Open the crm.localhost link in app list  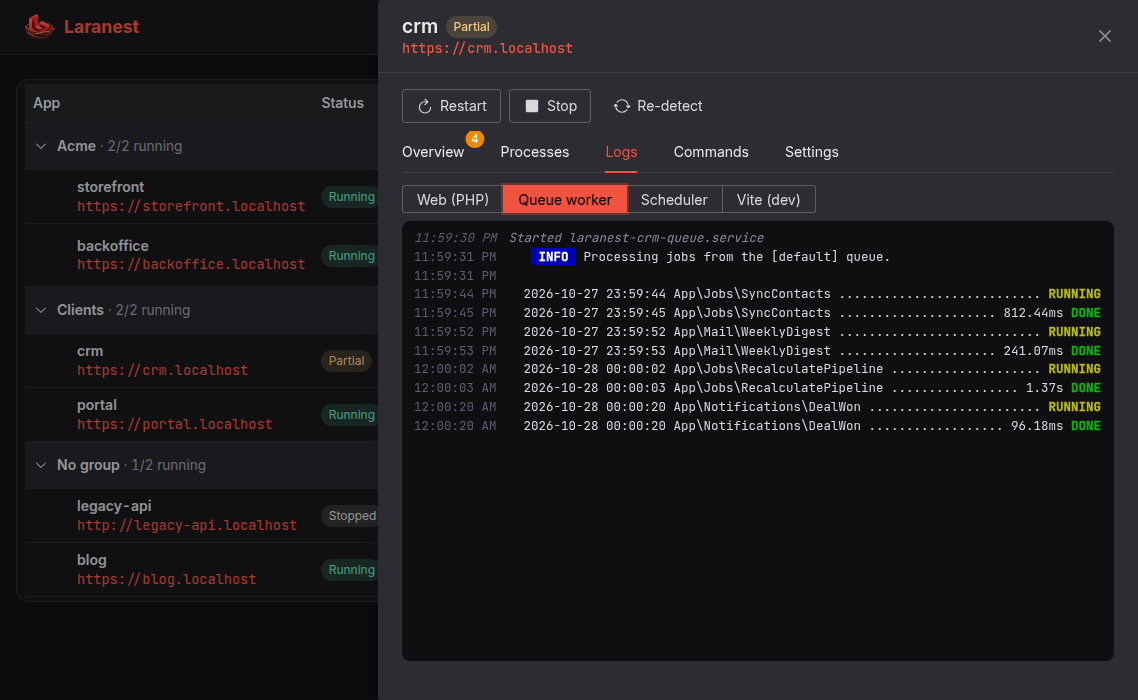[x=163, y=370]
